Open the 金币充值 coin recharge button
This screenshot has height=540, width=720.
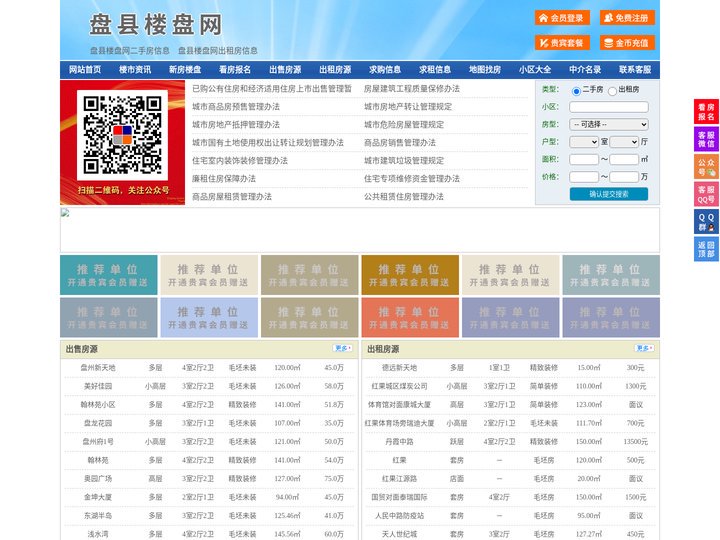(627, 43)
